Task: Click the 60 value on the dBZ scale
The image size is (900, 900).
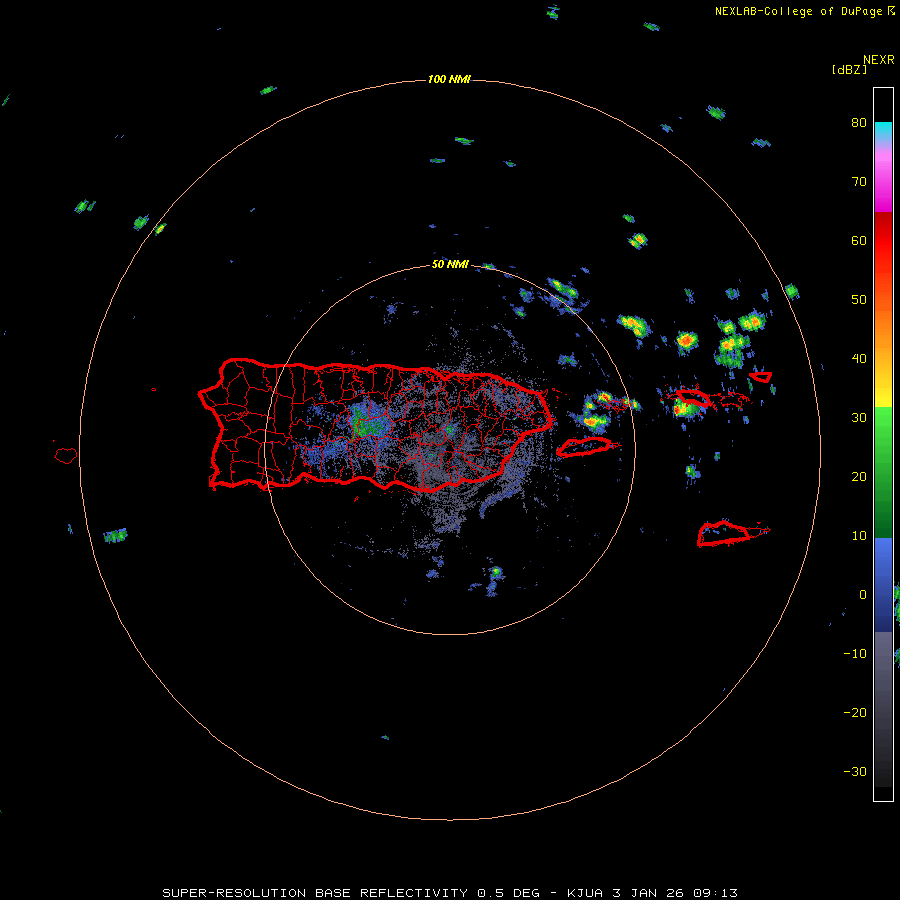Action: coord(859,241)
